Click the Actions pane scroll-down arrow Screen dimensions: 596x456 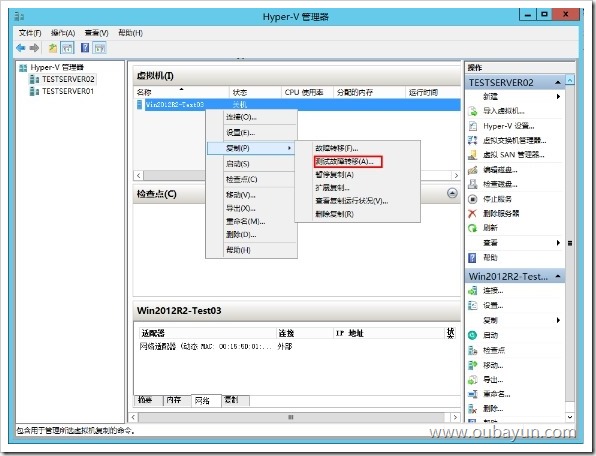(570, 417)
